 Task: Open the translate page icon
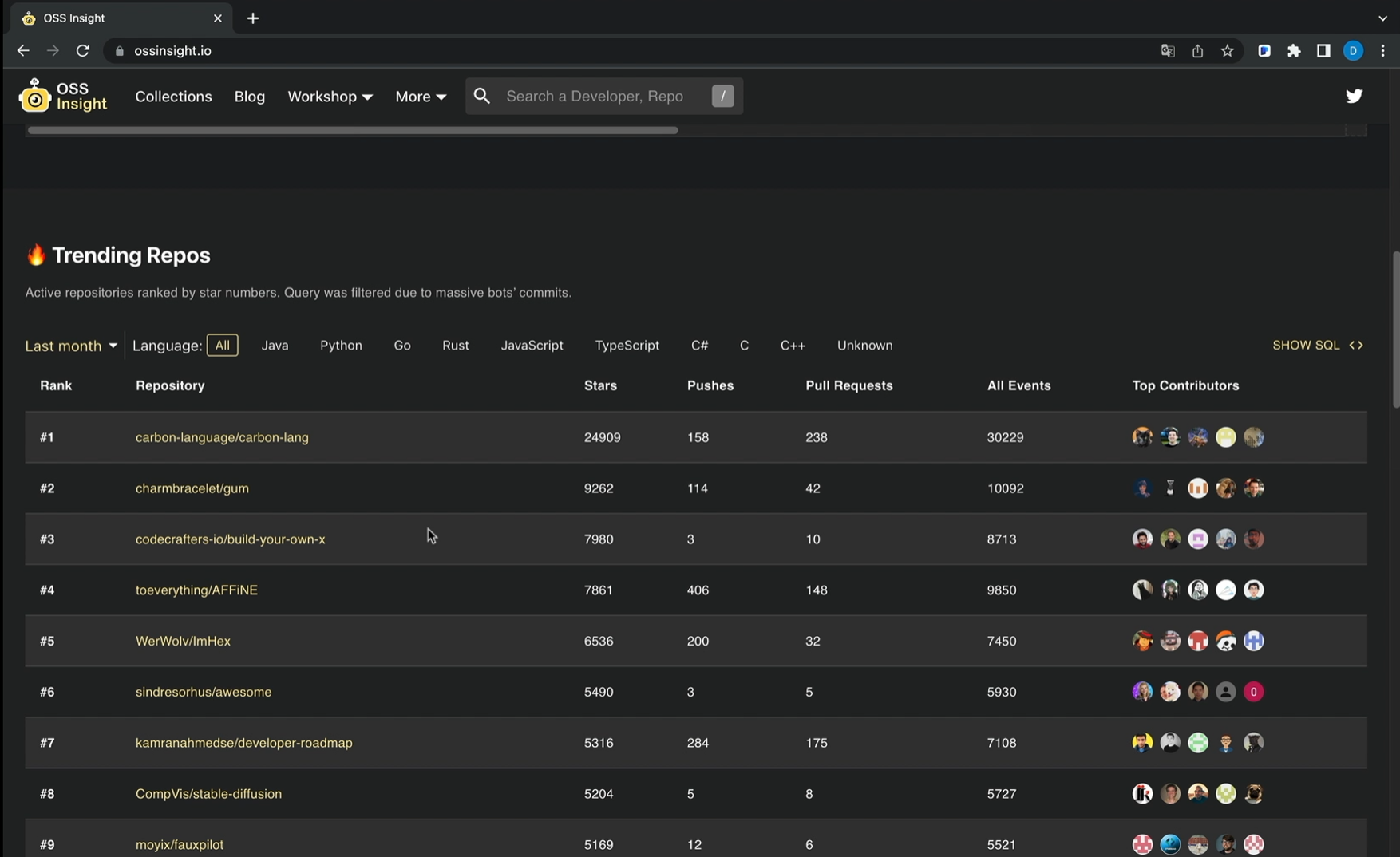click(x=1168, y=51)
